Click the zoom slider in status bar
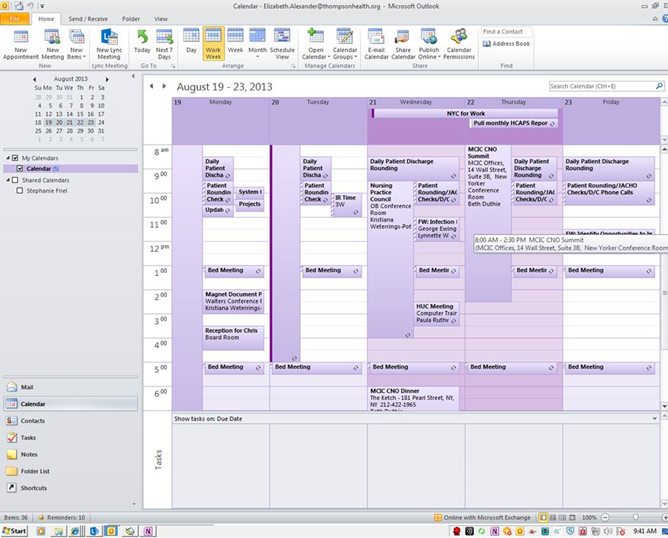This screenshot has height=538, width=668. [x=635, y=518]
